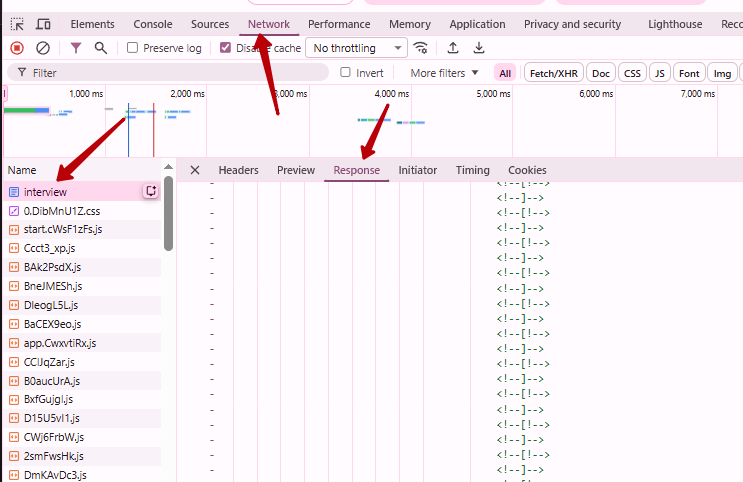743x482 pixels.
Task: Uncheck the Disable cache checkbox
Action: pyautogui.click(x=226, y=48)
